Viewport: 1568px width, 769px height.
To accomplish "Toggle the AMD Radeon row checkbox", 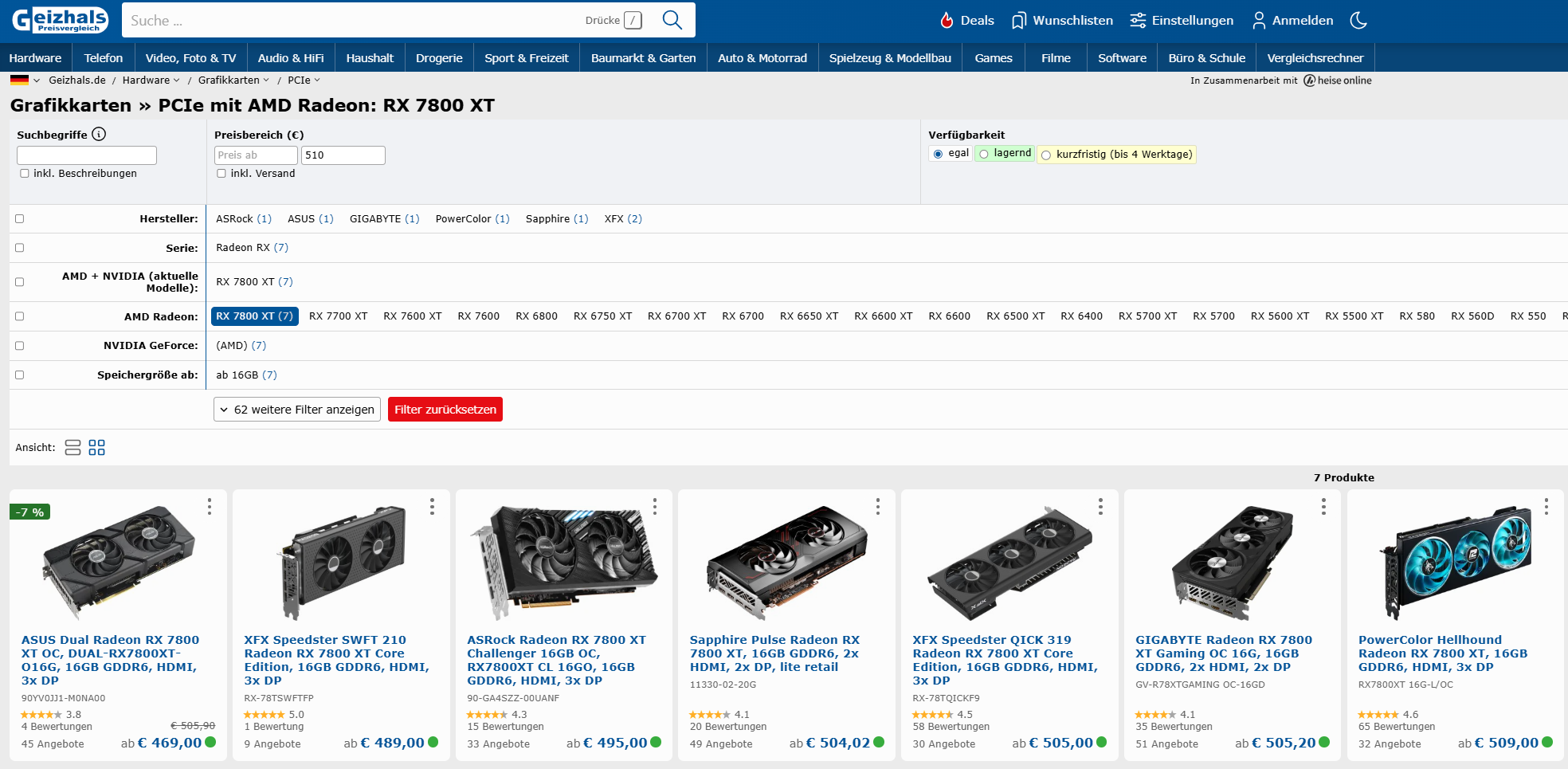I will (20, 316).
